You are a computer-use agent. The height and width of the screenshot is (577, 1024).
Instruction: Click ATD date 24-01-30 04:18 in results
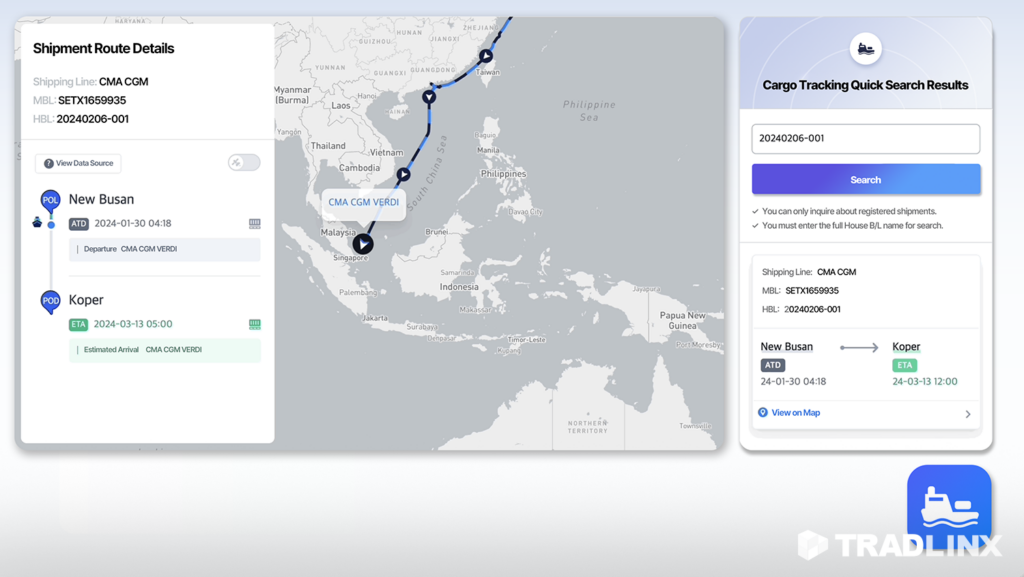793,382
